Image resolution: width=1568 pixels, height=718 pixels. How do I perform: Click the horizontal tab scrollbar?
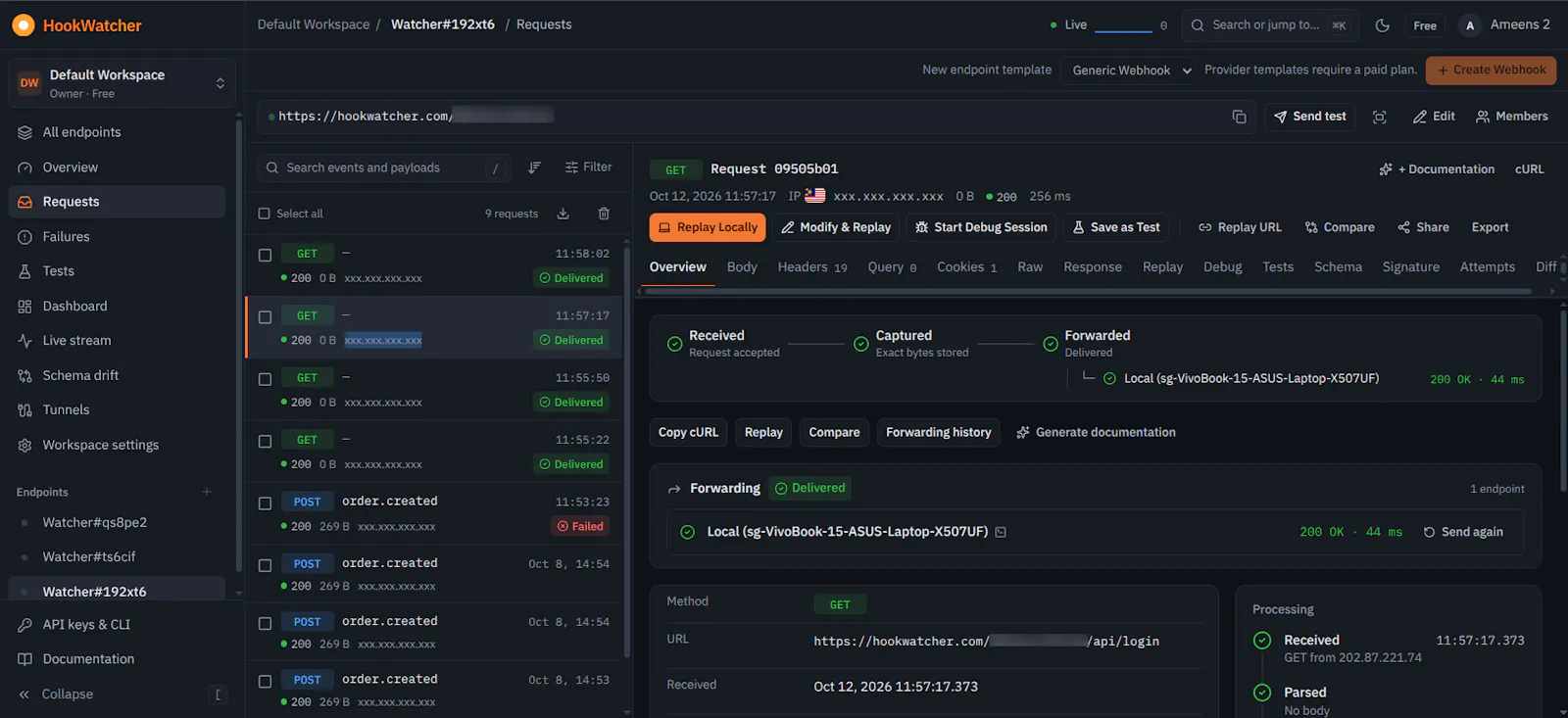1088,291
